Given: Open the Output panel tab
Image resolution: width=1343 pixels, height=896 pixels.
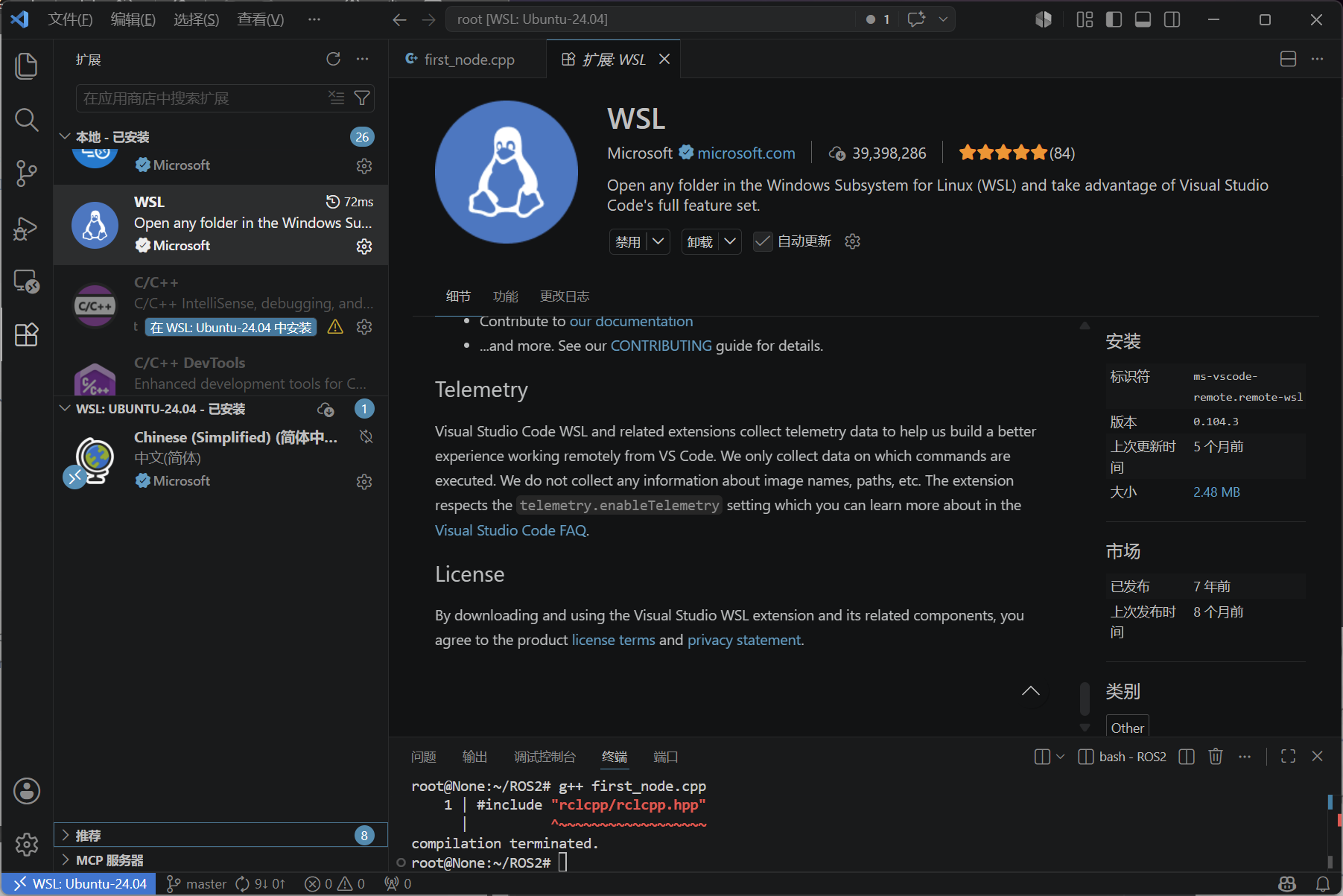Looking at the screenshot, I should click(474, 757).
